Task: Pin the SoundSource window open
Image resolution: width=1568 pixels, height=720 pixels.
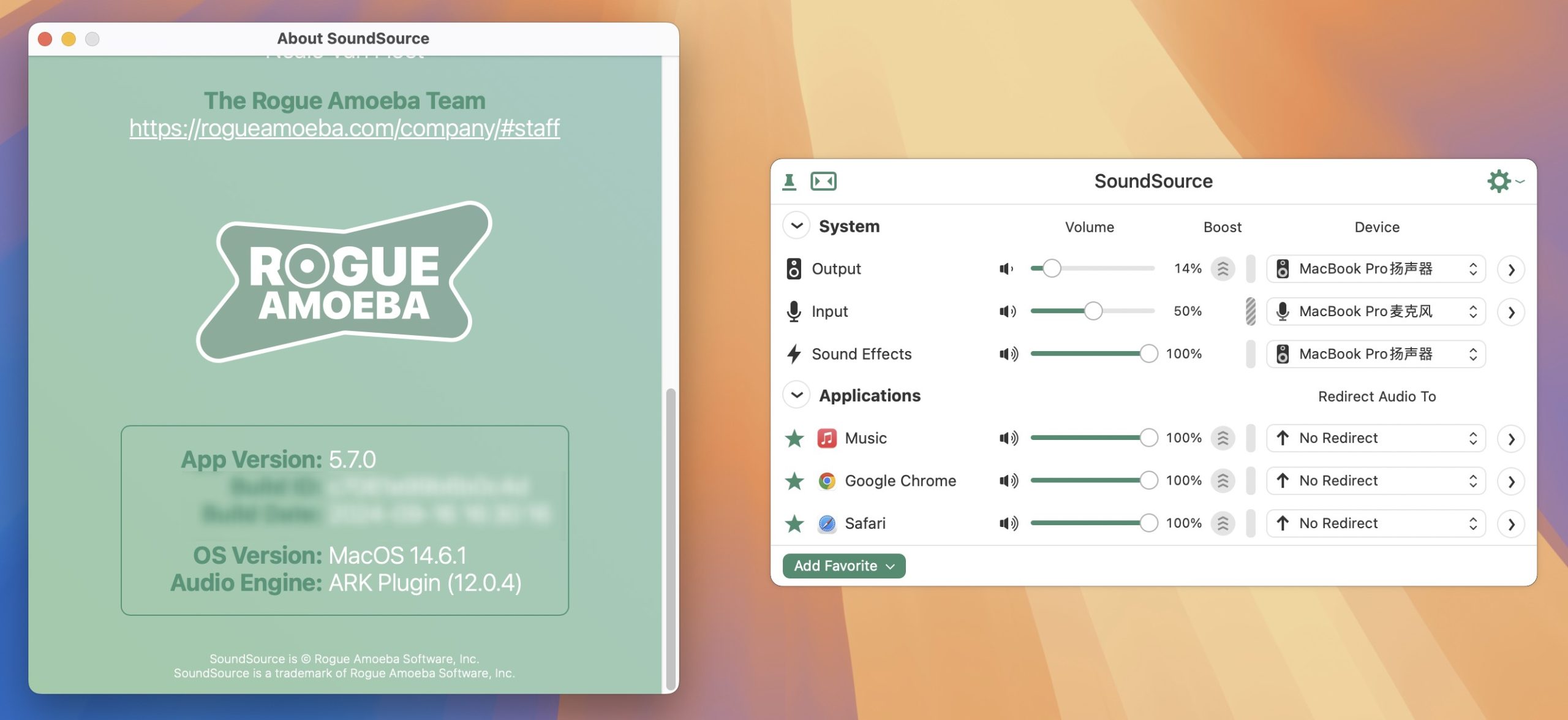Action: click(790, 181)
